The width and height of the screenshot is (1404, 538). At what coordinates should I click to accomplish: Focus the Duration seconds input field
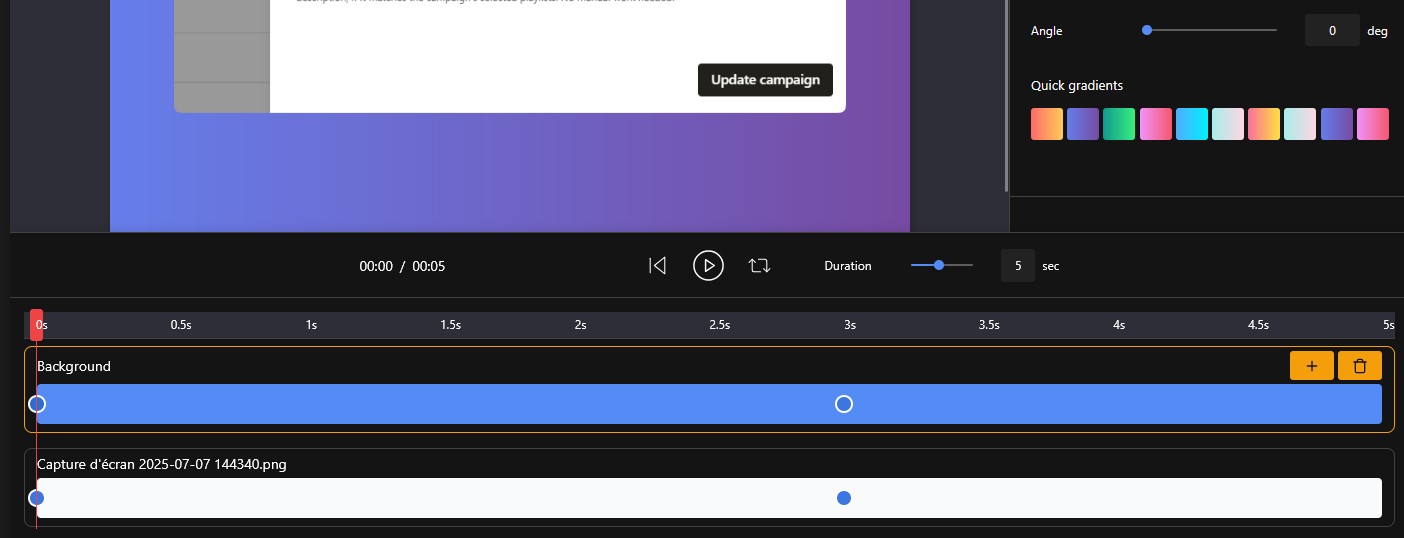pyautogui.click(x=1018, y=266)
